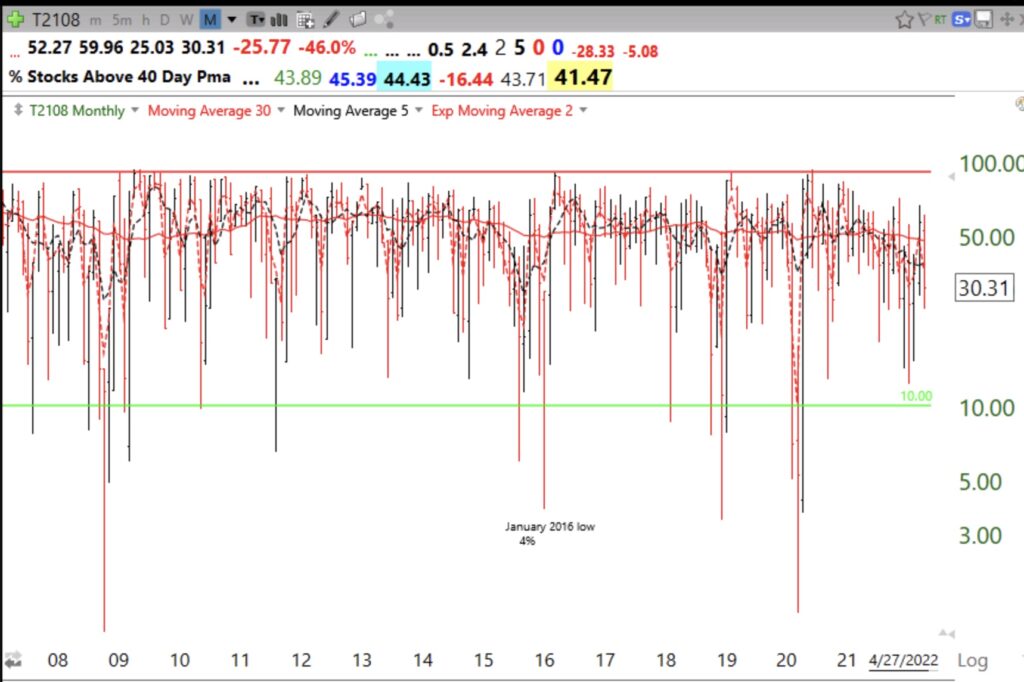Click the double-arrow icon above 4/27/2022
Screen dimensions: 1024x682
coord(946,633)
